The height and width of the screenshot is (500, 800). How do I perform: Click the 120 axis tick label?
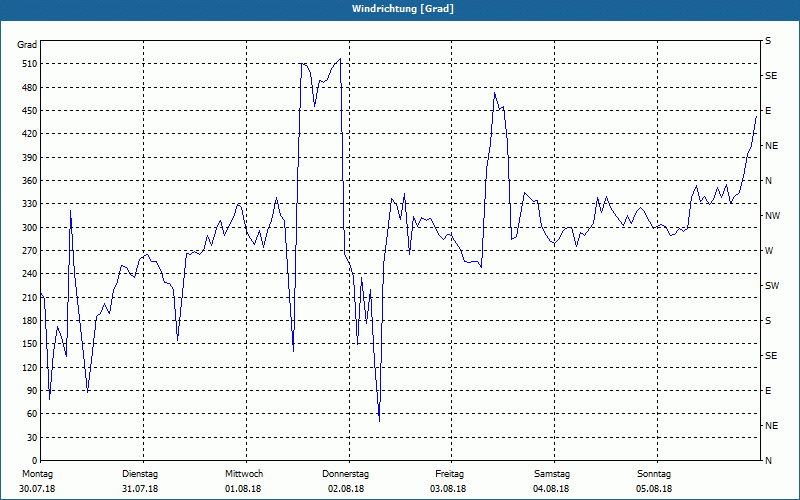(30, 367)
